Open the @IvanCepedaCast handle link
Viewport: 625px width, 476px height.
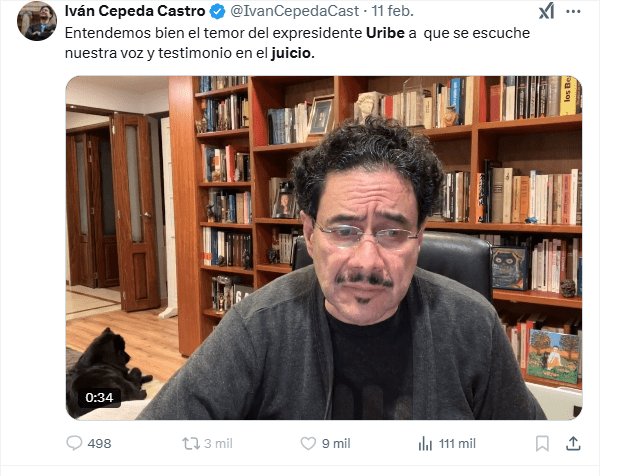click(x=295, y=11)
